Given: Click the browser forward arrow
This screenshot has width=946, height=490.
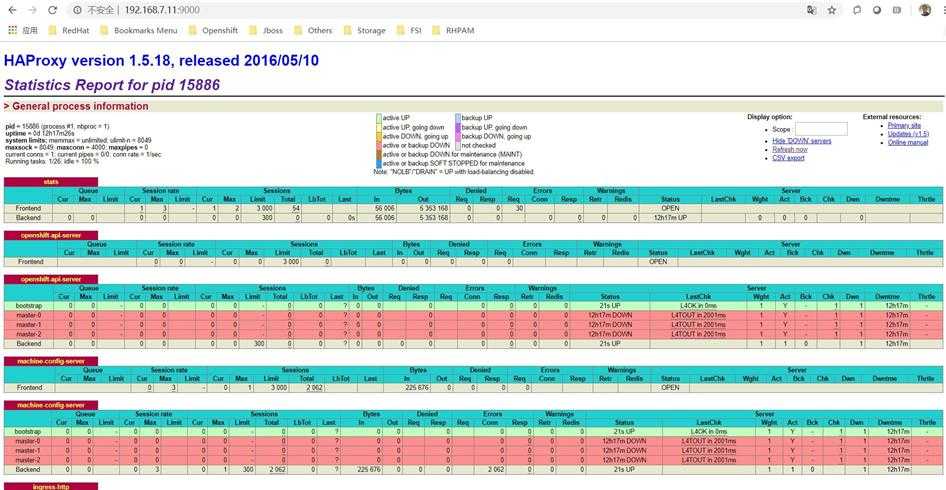Looking at the screenshot, I should pos(32,10).
